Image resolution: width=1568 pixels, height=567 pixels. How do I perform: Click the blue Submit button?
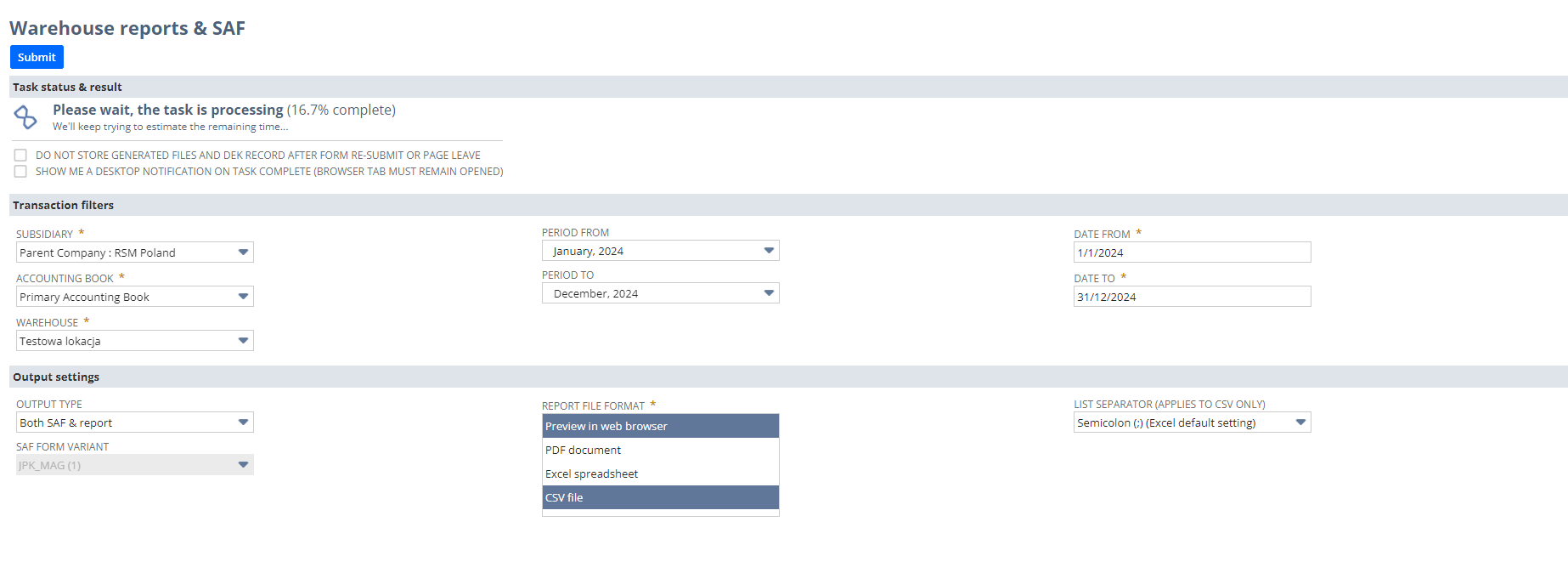(37, 57)
